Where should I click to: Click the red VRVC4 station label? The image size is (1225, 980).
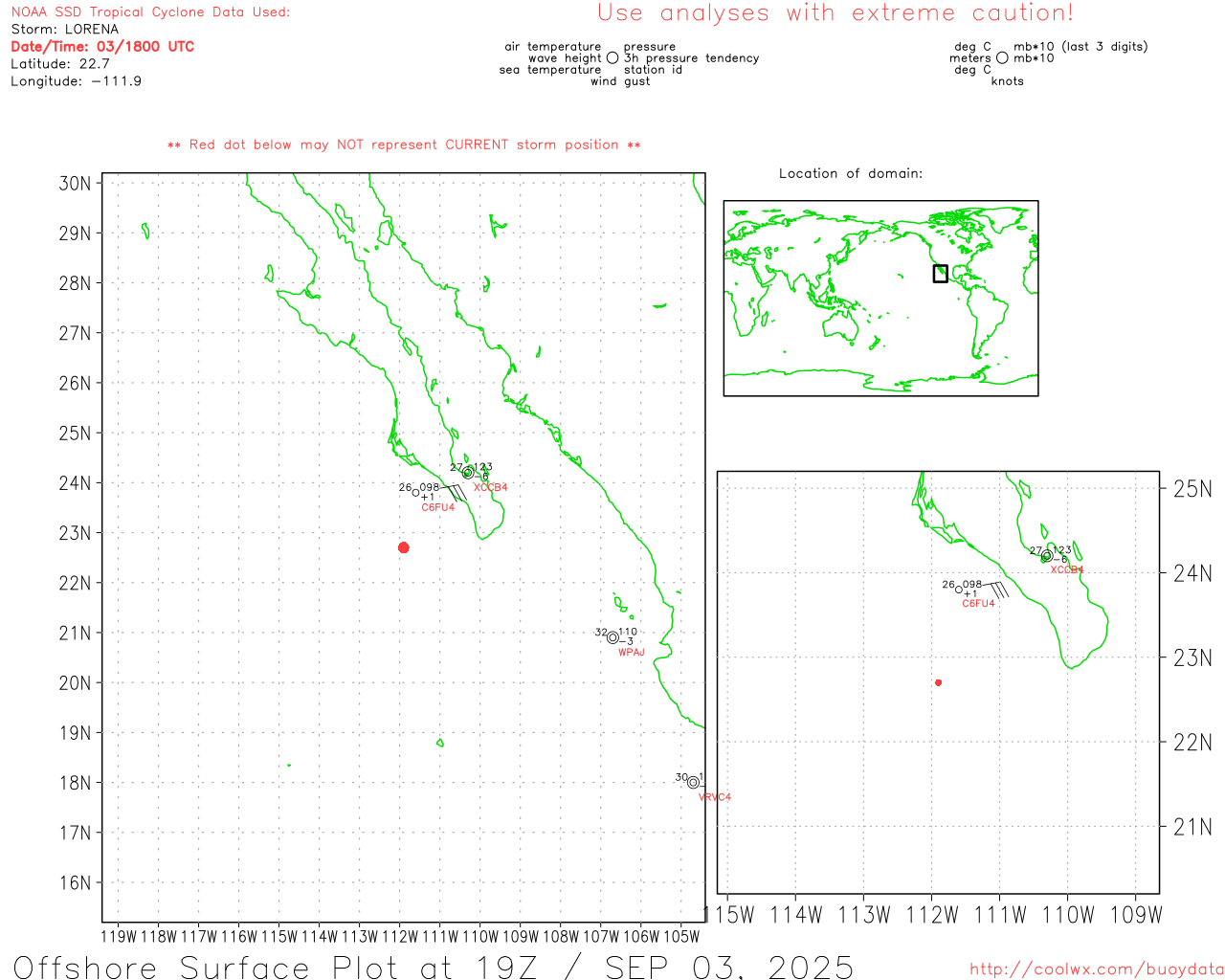click(x=715, y=797)
